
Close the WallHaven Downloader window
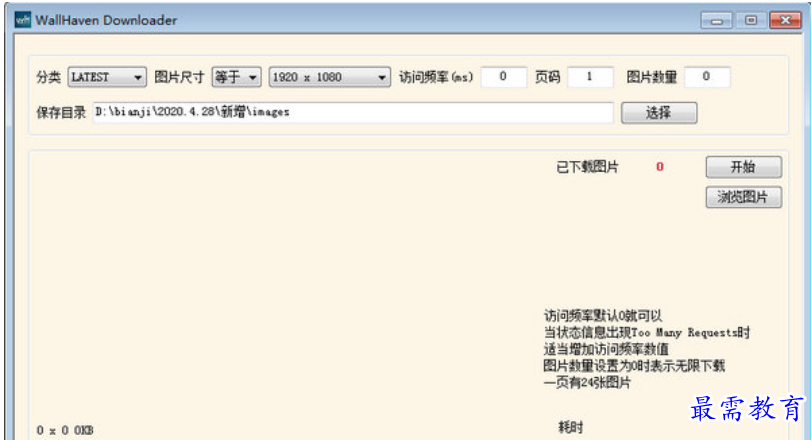(x=786, y=20)
